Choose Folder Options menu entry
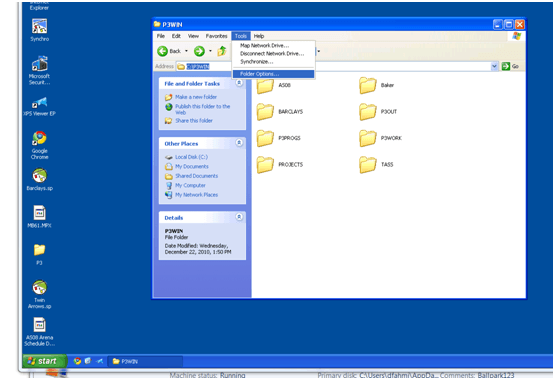 pyautogui.click(x=273, y=74)
